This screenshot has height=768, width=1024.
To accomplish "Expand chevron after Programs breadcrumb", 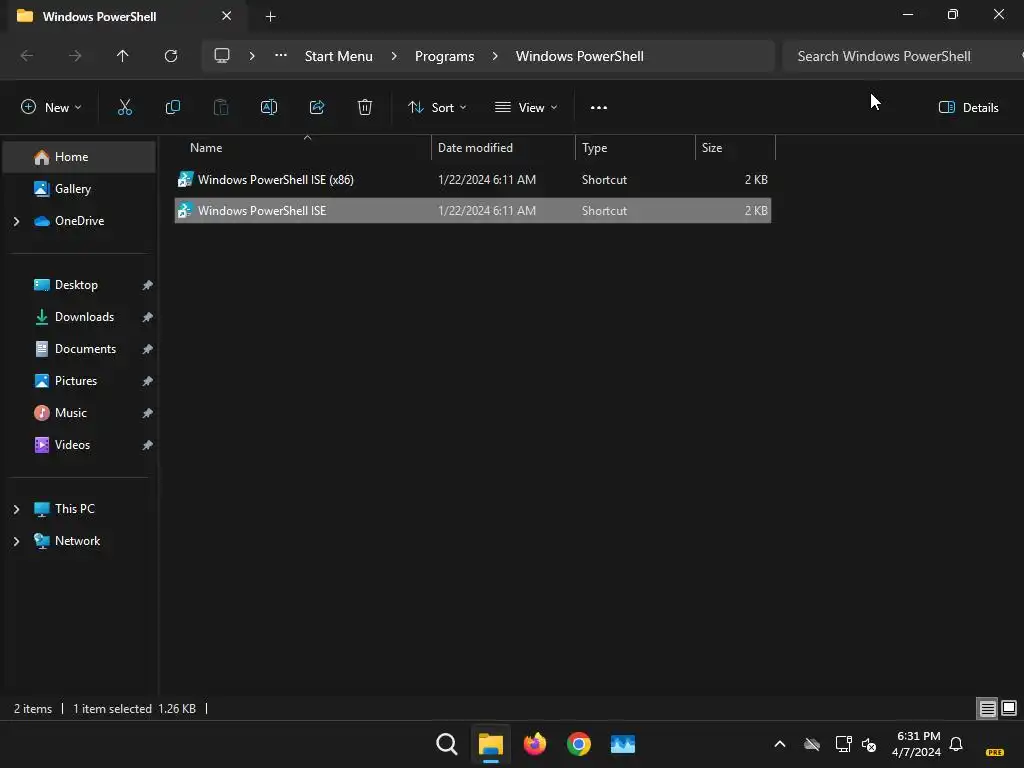I will coord(495,56).
